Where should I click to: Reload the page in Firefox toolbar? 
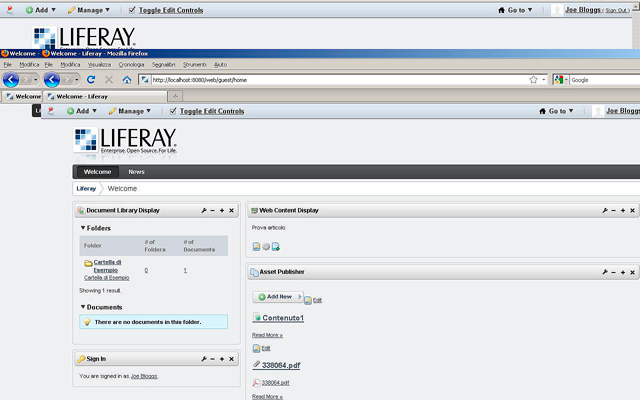click(91, 80)
